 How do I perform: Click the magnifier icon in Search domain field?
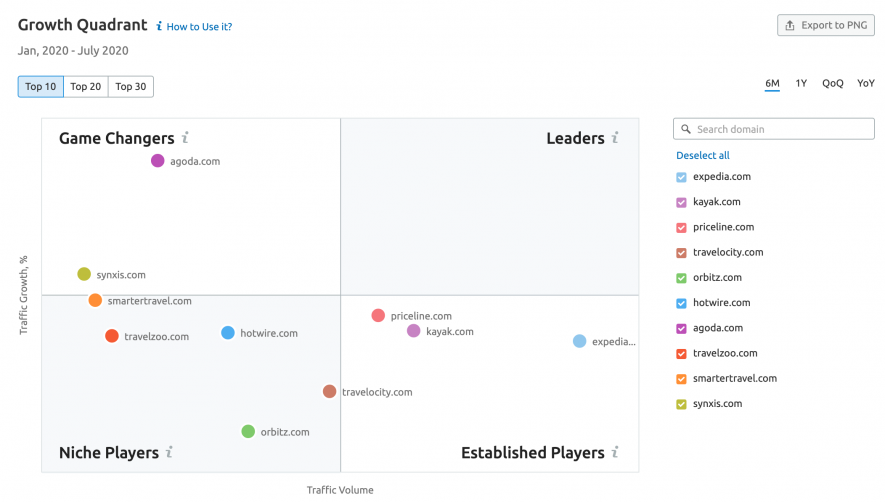686,129
